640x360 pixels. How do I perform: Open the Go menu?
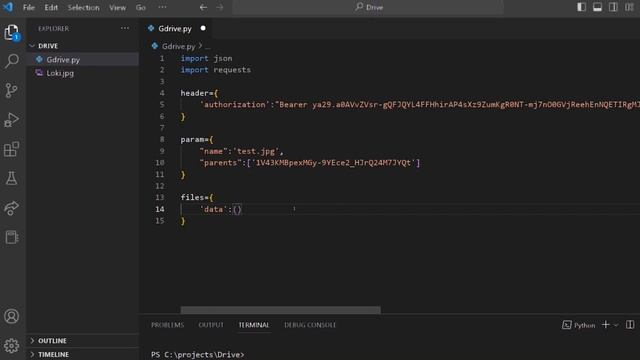[140, 7]
